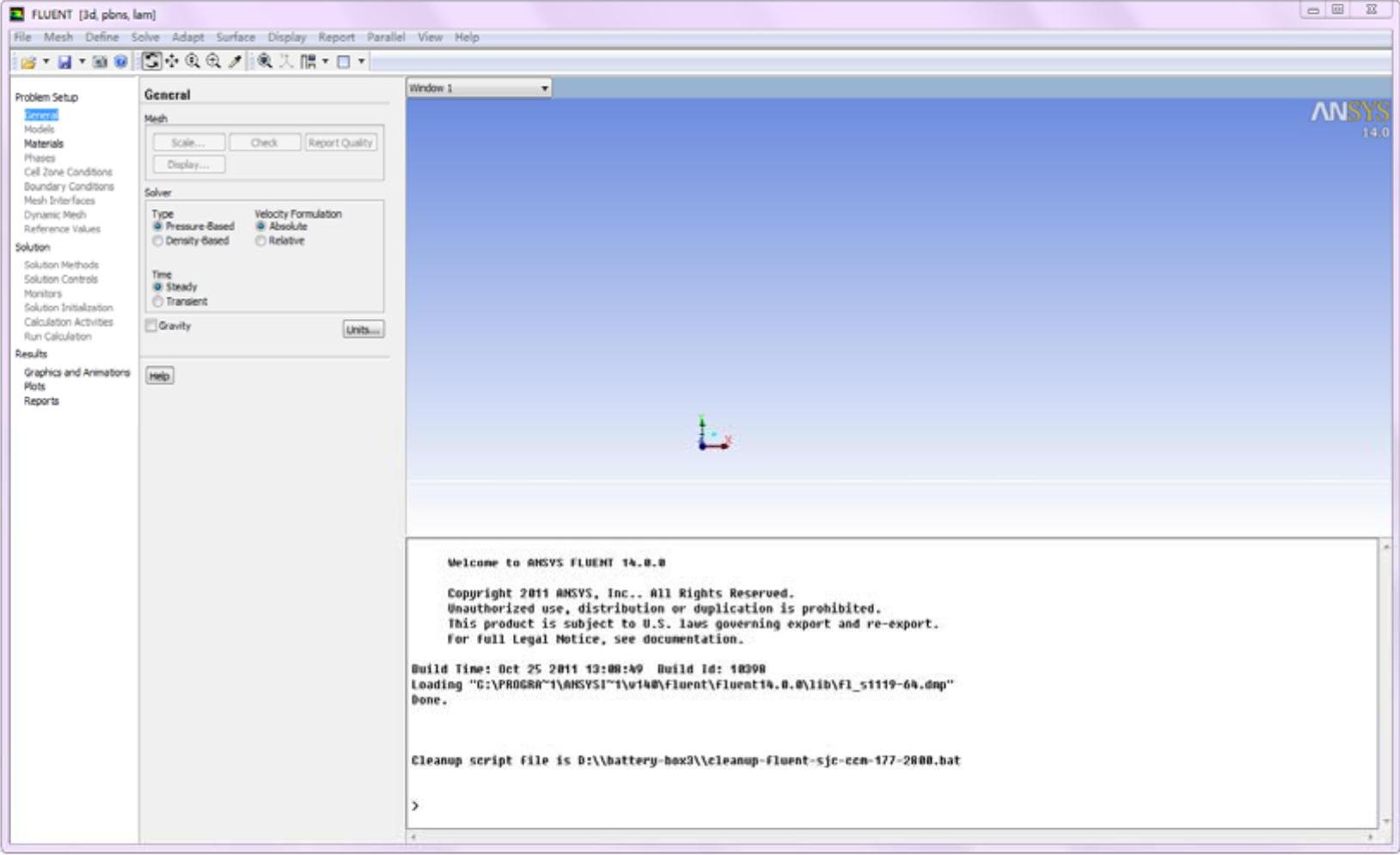This screenshot has height=855, width=1400.
Task: Click the camera save-picture toolbar icon
Action: (100, 62)
